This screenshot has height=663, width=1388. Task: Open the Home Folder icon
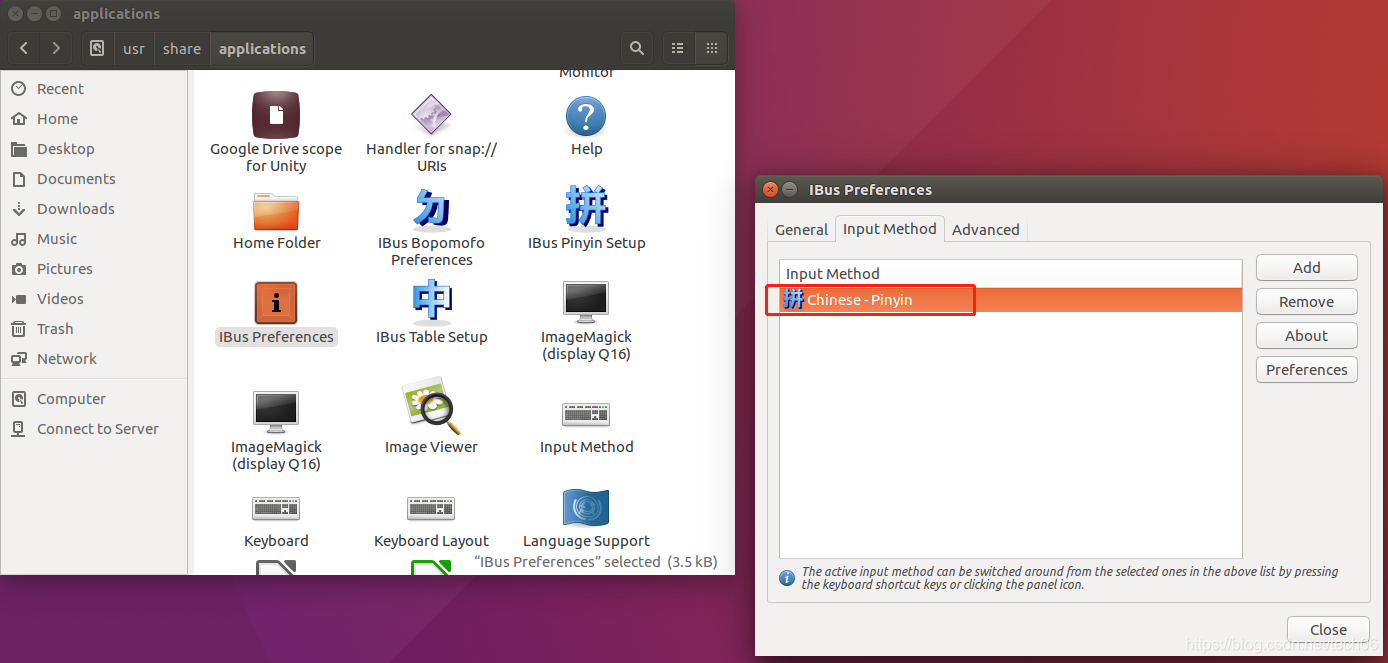pyautogui.click(x=276, y=210)
